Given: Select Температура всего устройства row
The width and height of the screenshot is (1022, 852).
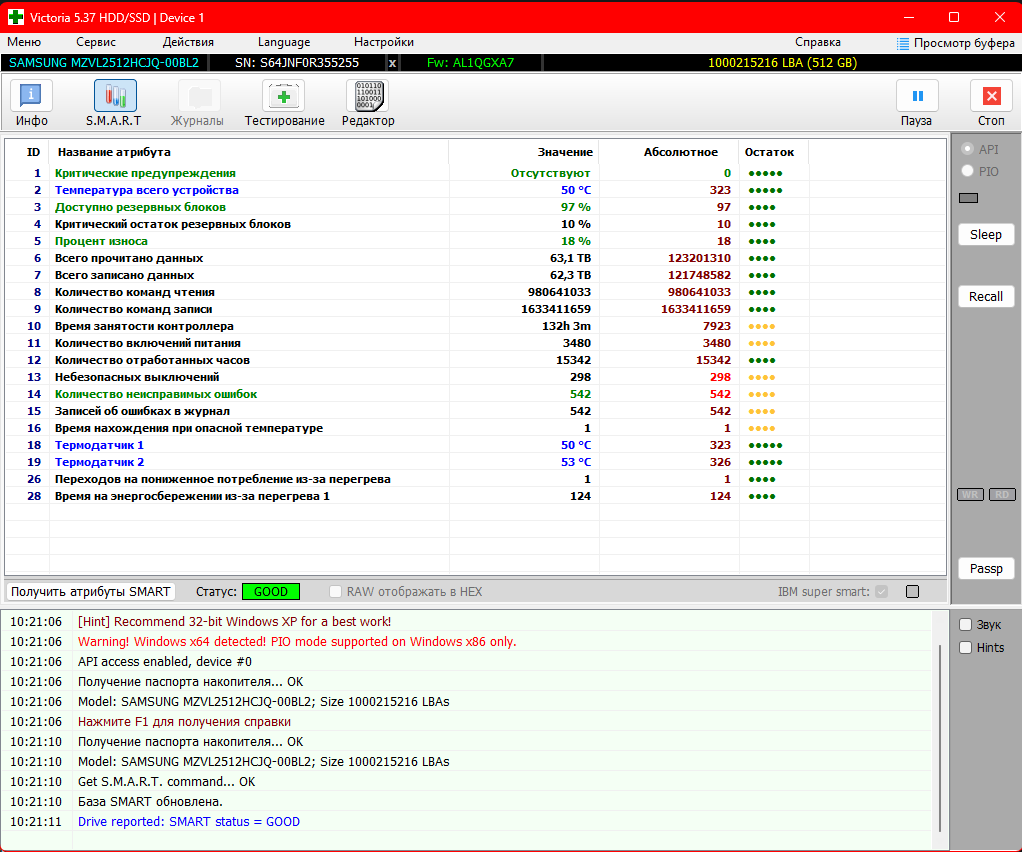Looking at the screenshot, I should pos(474,190).
